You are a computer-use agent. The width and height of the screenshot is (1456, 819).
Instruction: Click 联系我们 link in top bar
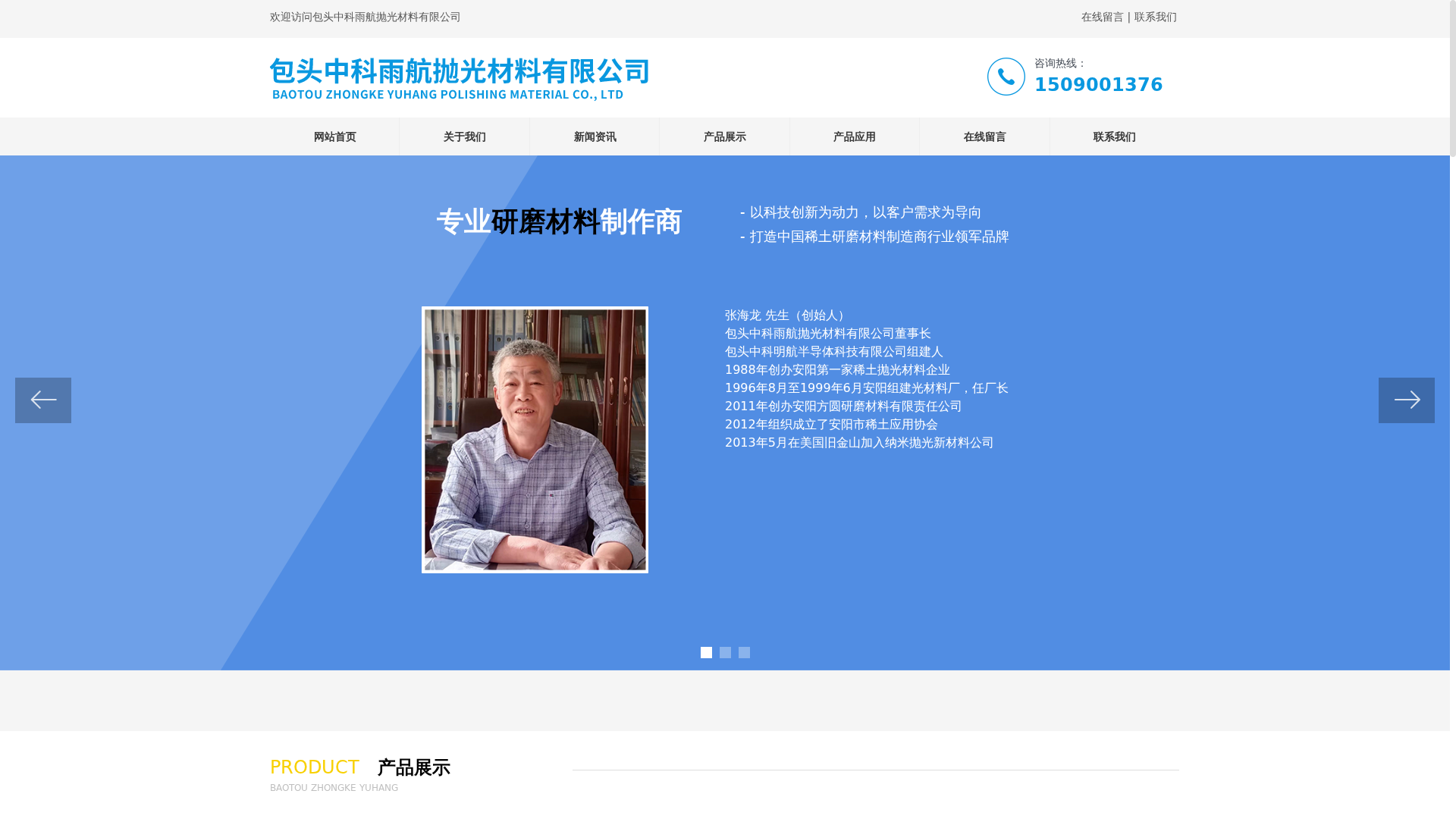pos(1156,17)
